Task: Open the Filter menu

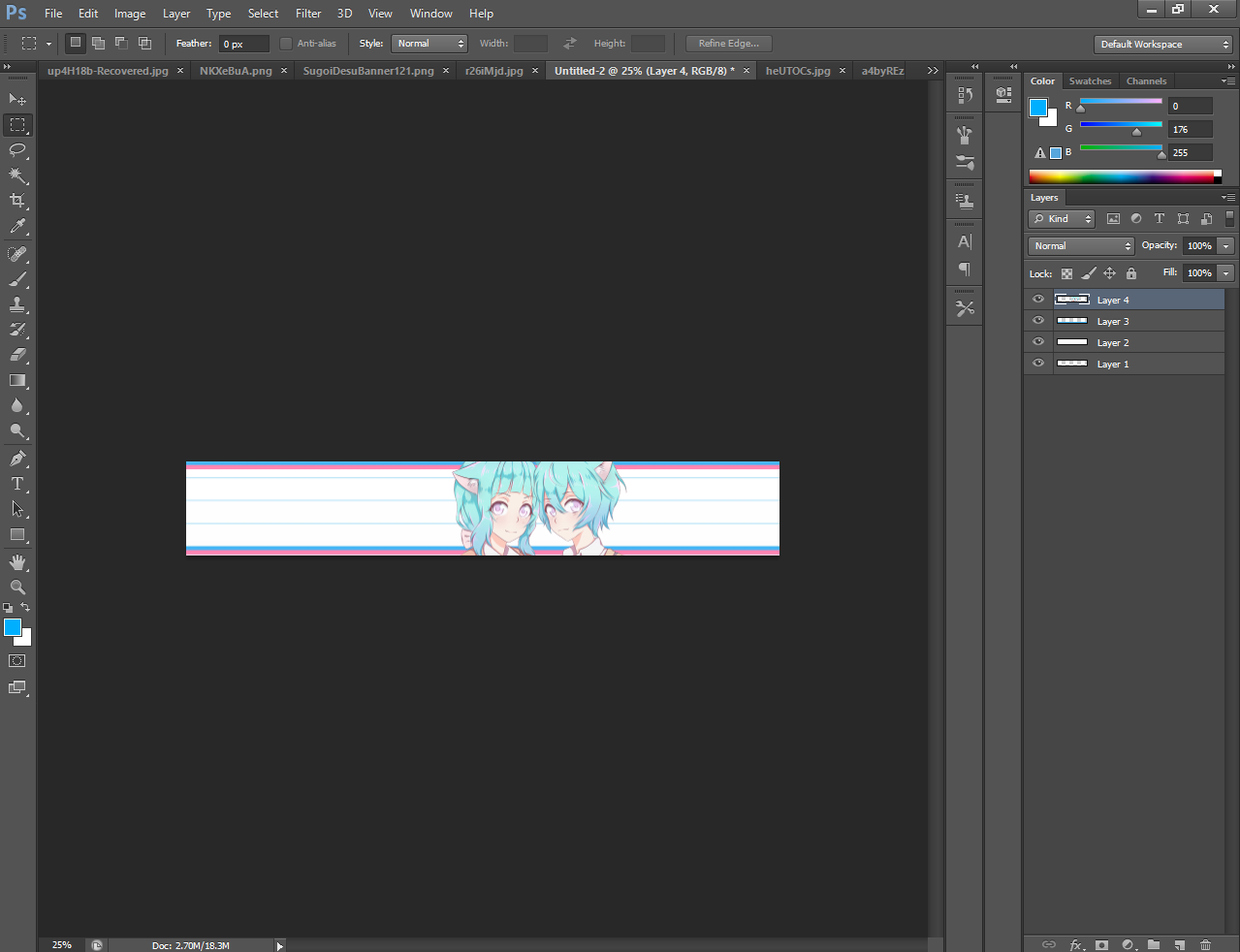Action: [308, 14]
